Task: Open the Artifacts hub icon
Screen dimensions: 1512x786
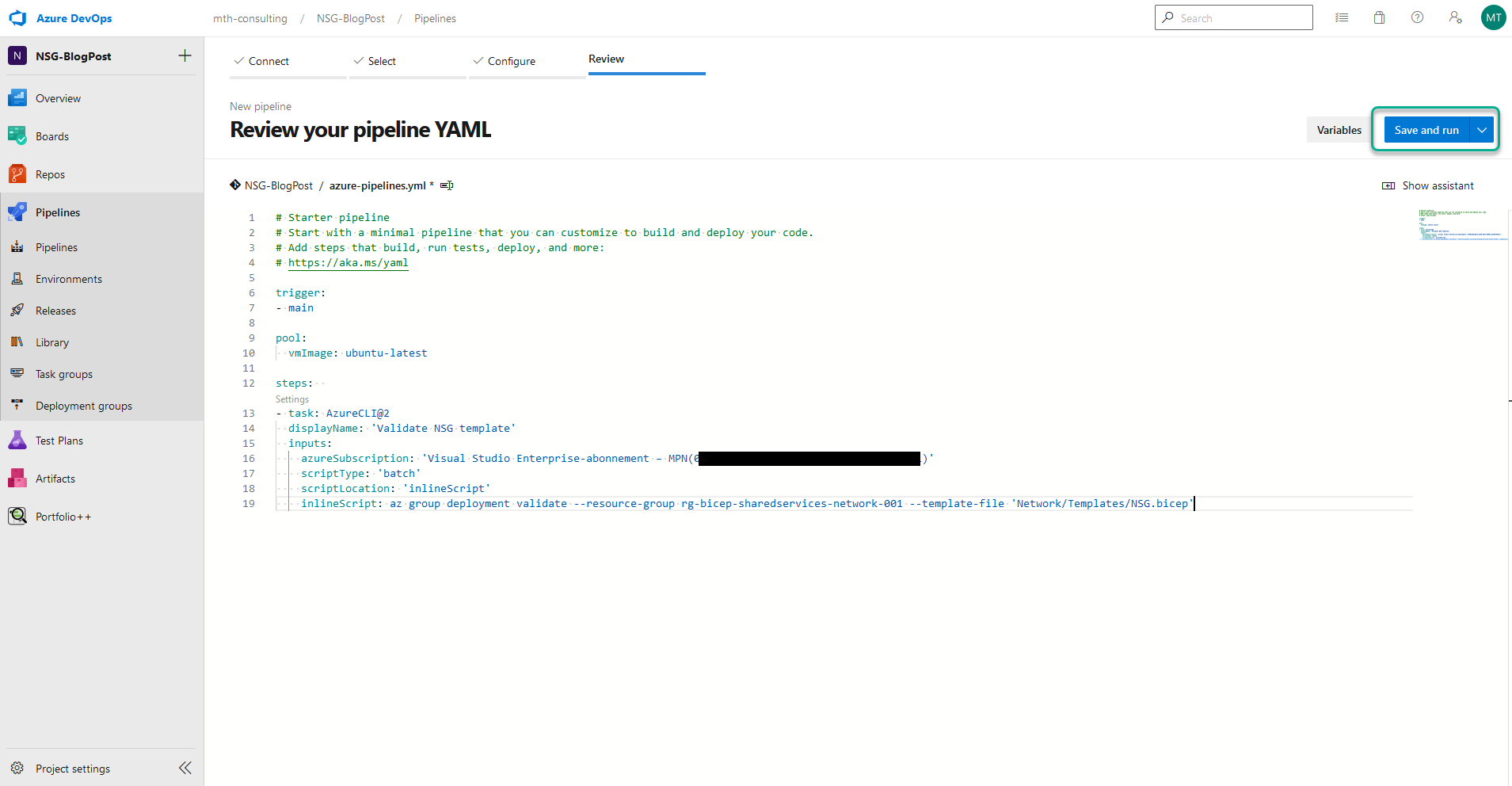Action: [x=17, y=478]
